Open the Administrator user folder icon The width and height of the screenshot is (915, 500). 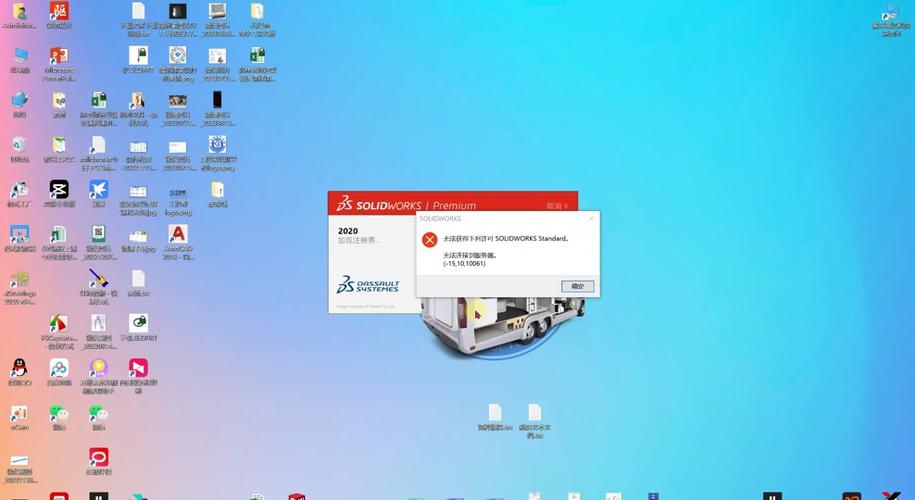point(19,15)
